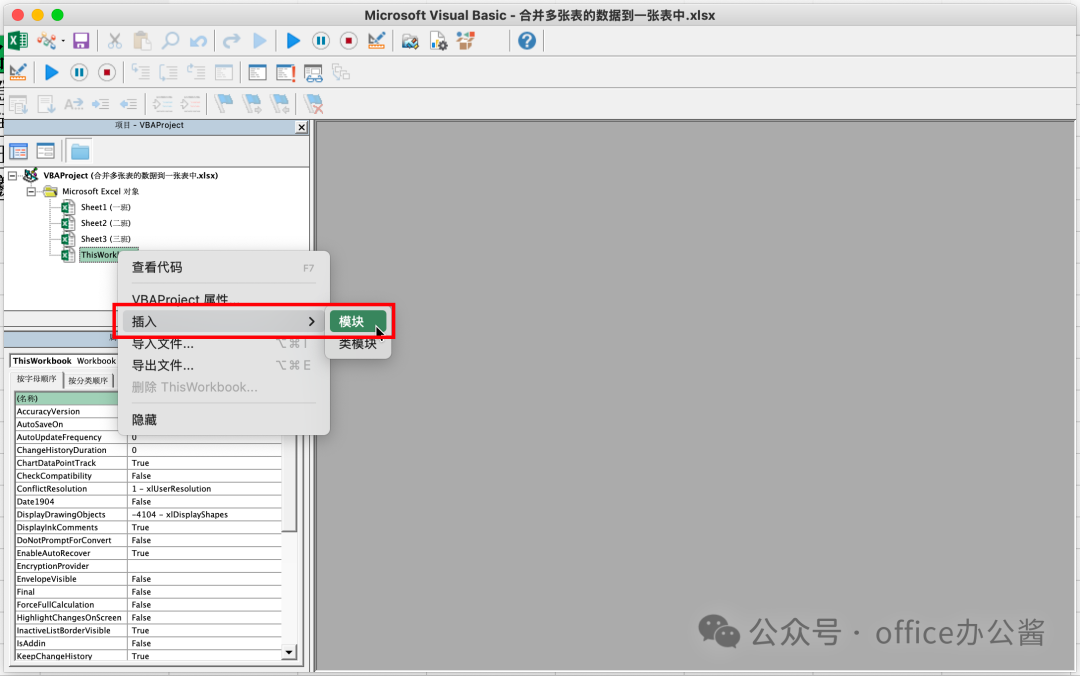Close the VBAProject project panel
Screen dimensions: 1080x676
click(301, 127)
